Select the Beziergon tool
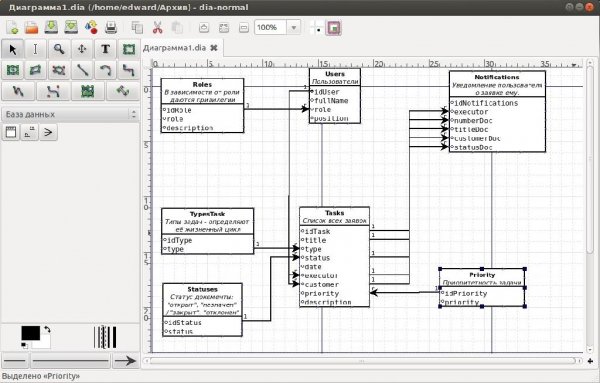 click(x=59, y=70)
